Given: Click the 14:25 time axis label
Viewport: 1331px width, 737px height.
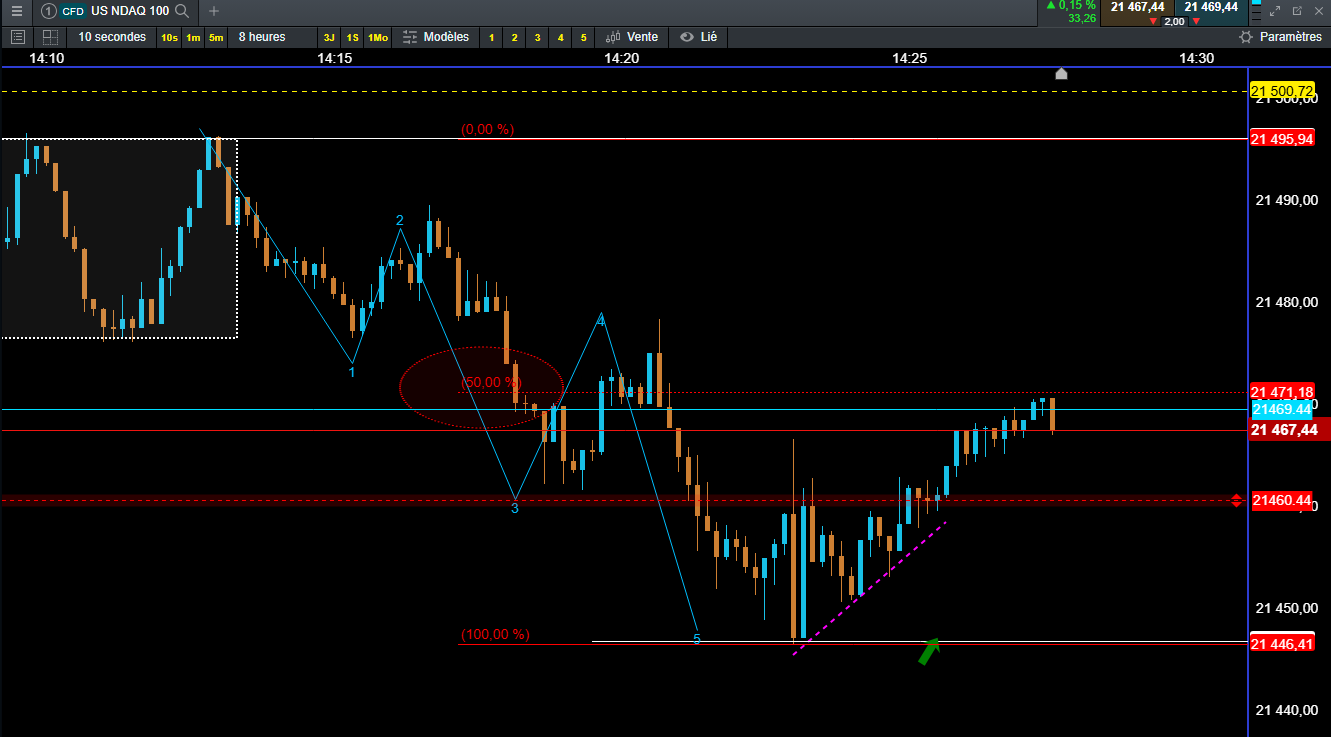Looking at the screenshot, I should pos(909,58).
